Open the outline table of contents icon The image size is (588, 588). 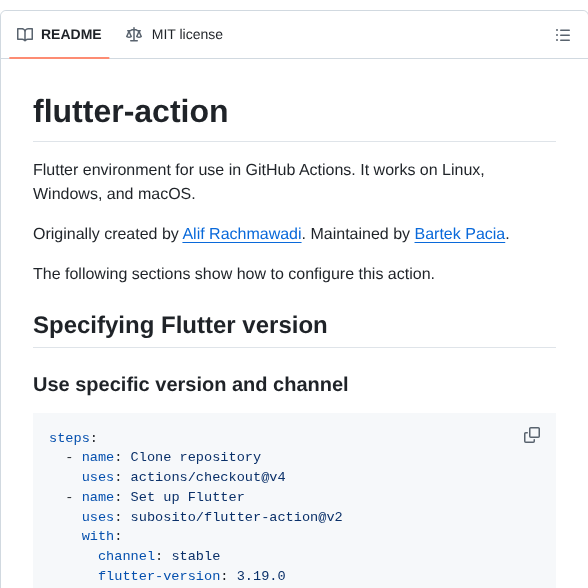(563, 35)
